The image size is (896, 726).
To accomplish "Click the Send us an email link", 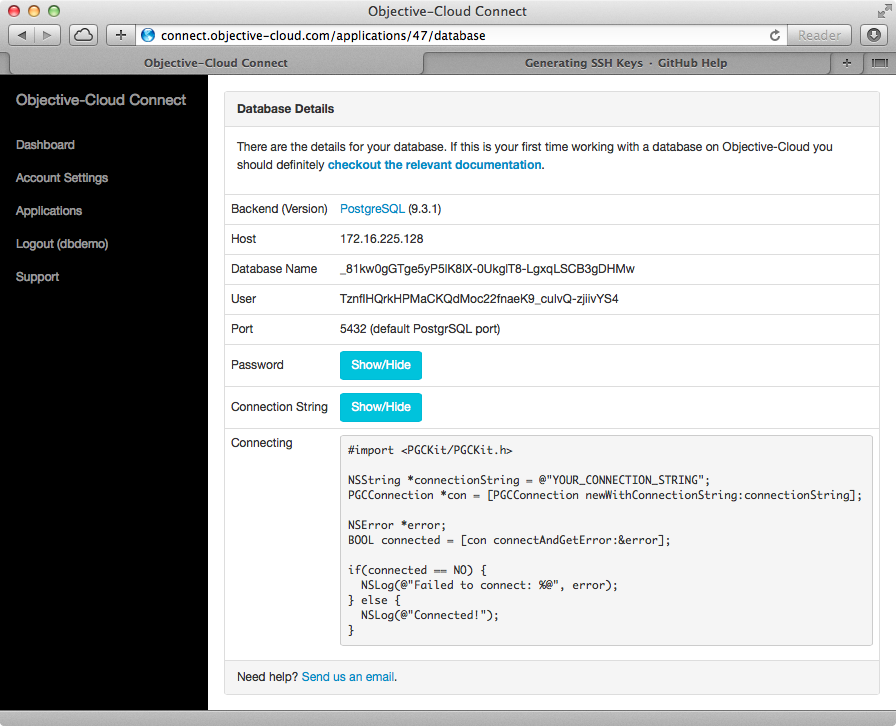I will coord(348,677).
